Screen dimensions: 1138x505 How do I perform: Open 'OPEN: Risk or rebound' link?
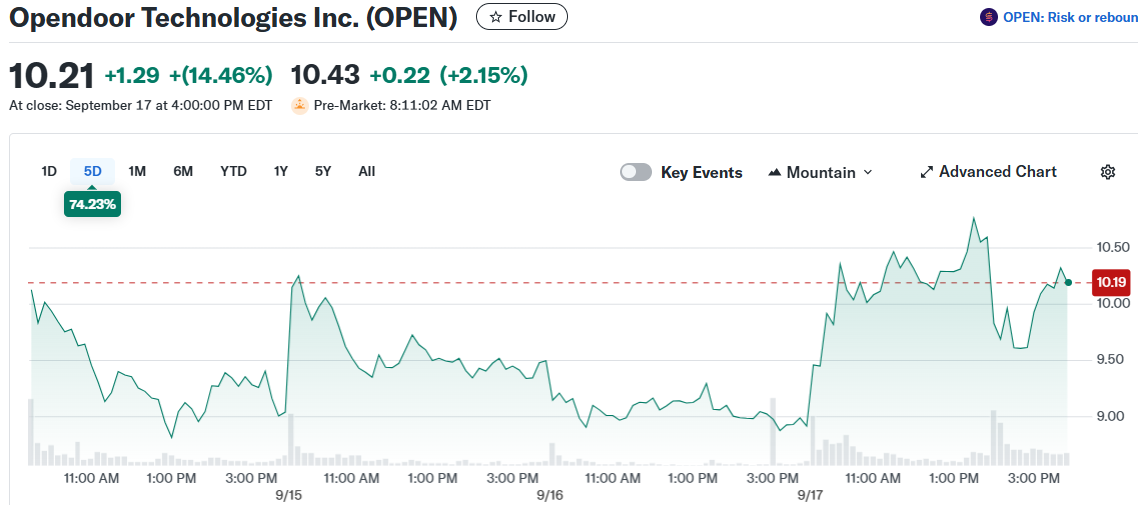pos(1070,17)
